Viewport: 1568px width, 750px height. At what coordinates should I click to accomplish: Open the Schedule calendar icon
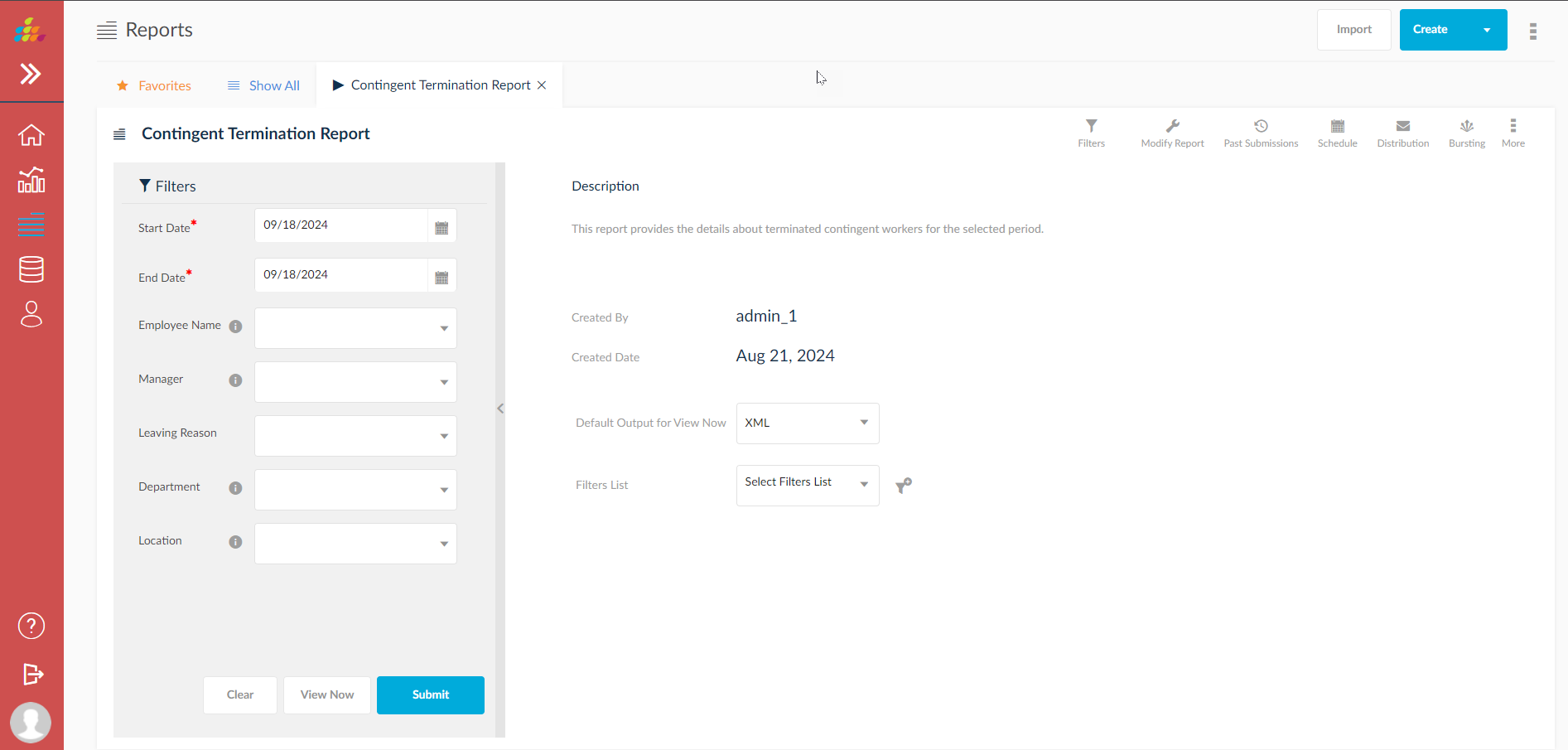(1337, 131)
